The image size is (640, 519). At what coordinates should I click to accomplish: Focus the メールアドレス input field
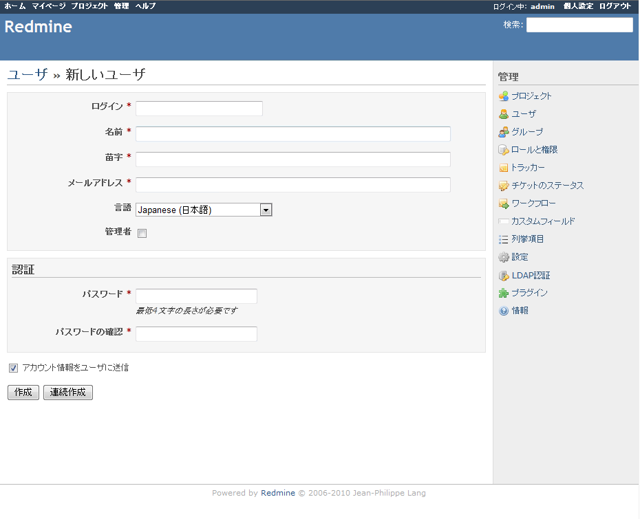coord(293,185)
